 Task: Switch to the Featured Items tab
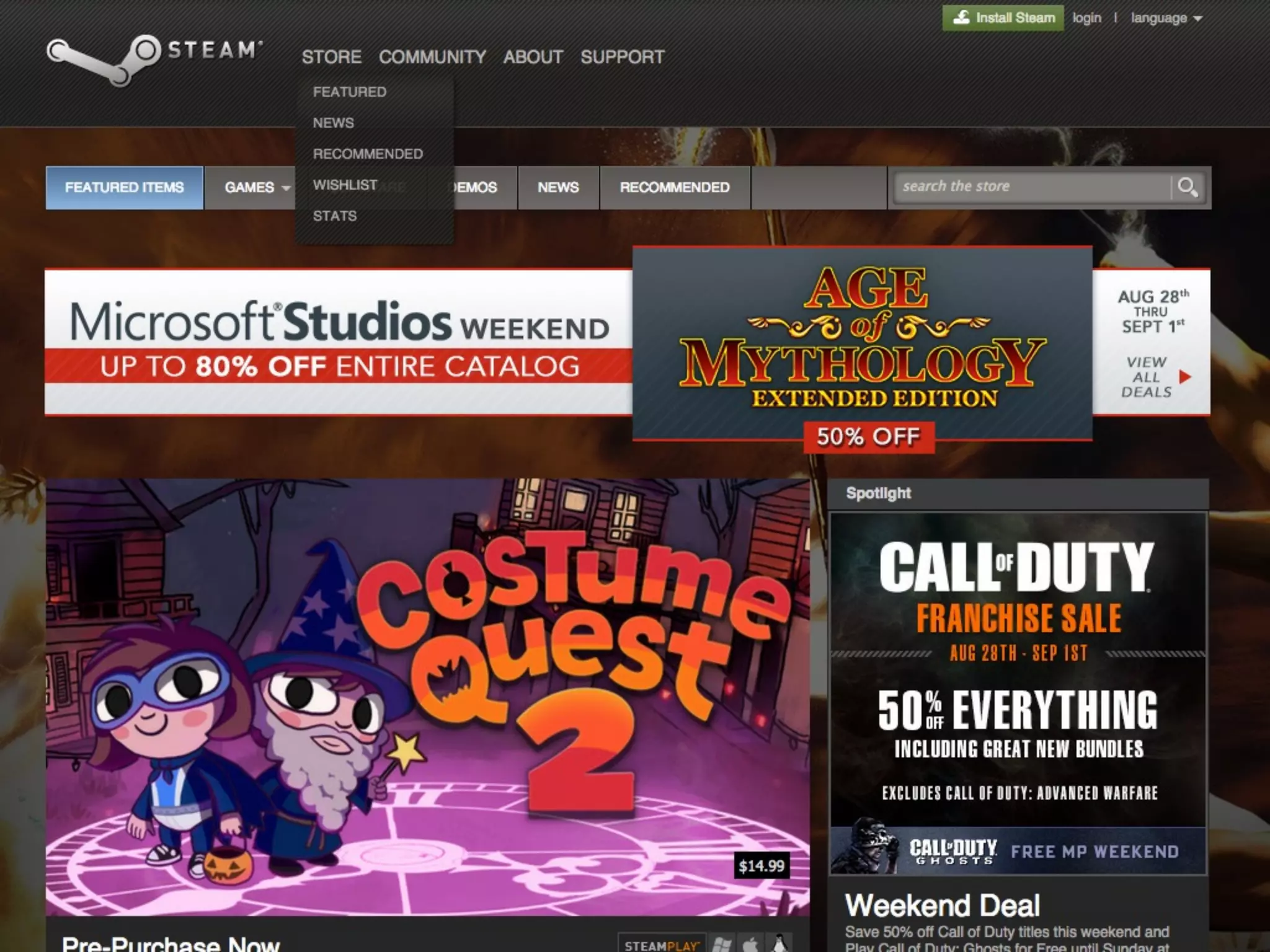[x=124, y=187]
